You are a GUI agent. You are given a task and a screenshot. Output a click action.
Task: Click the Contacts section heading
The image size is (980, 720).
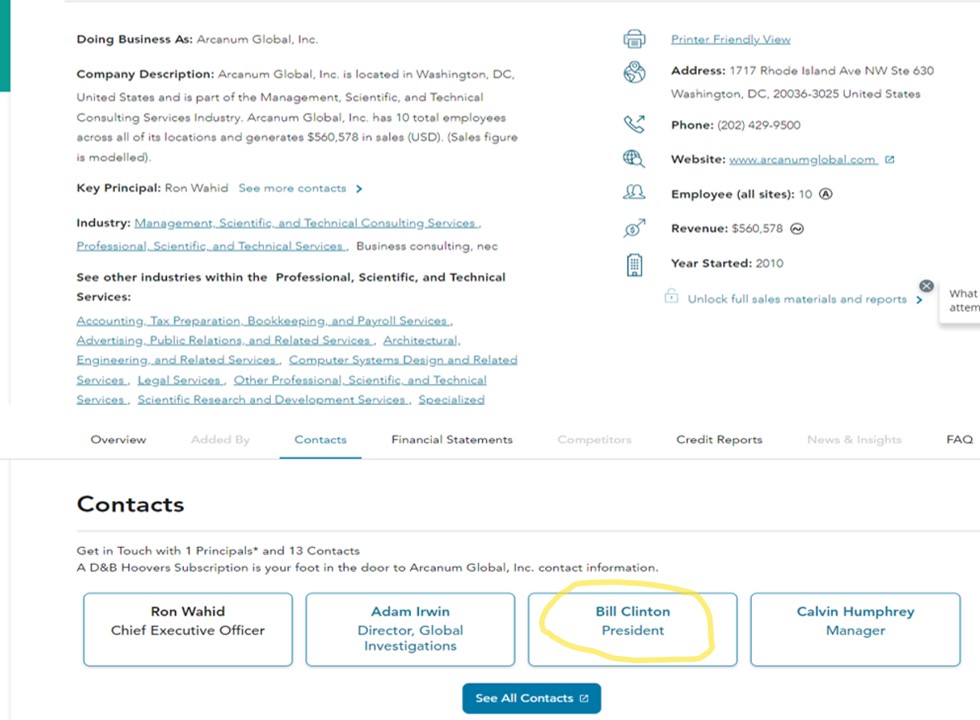[130, 504]
